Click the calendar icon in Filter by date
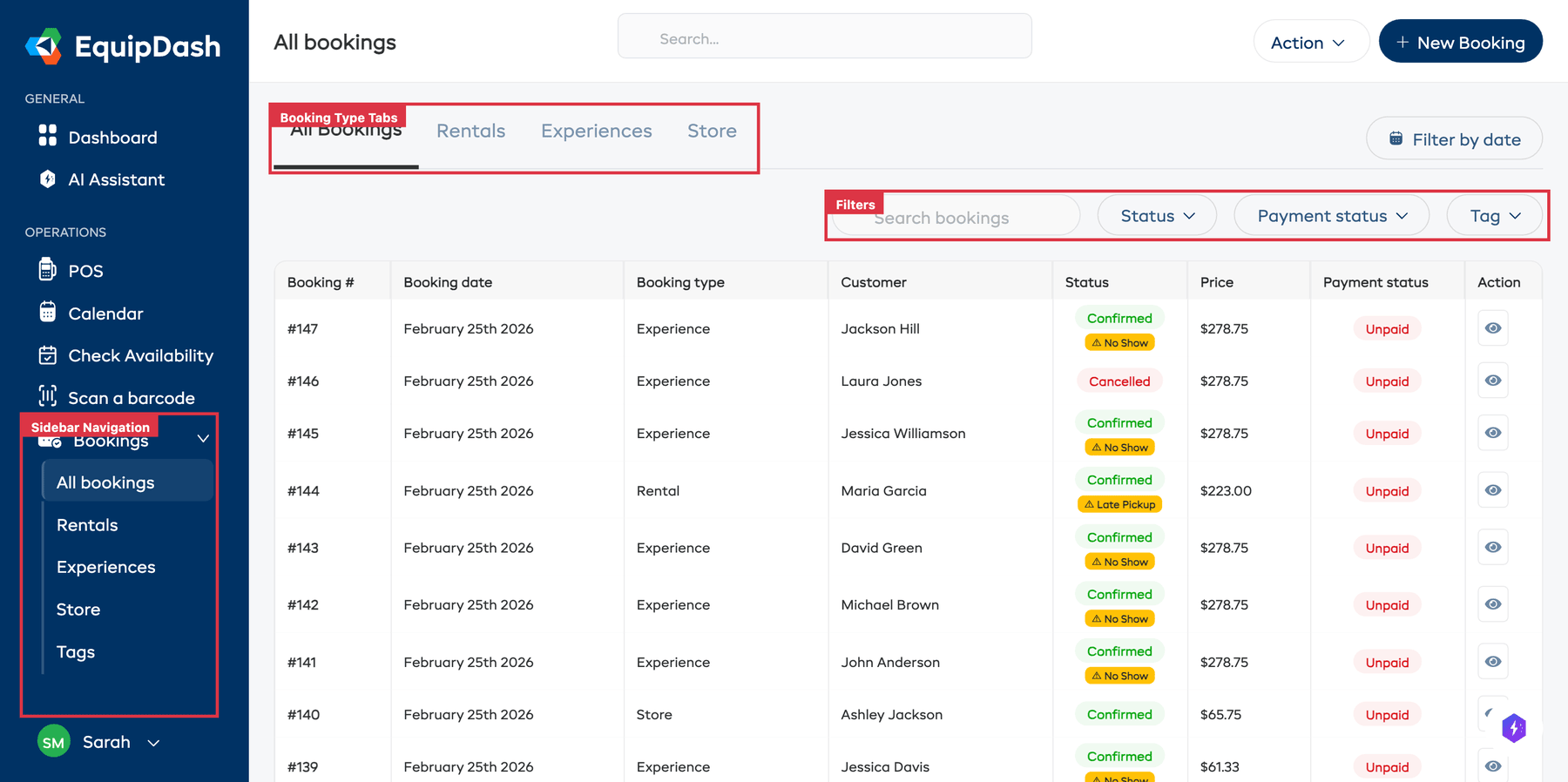1568x782 pixels. click(x=1396, y=138)
